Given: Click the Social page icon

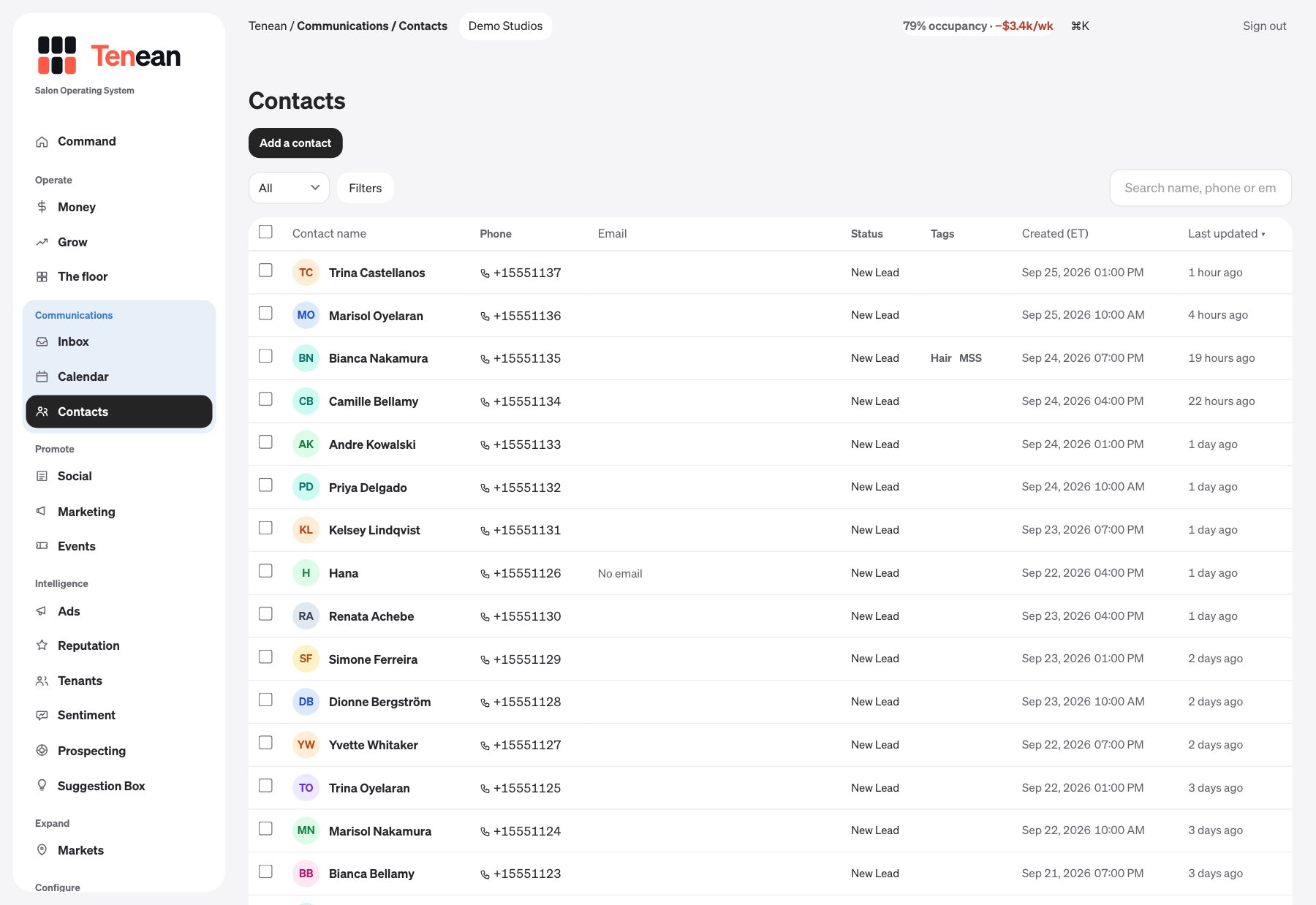Looking at the screenshot, I should click(x=42, y=476).
